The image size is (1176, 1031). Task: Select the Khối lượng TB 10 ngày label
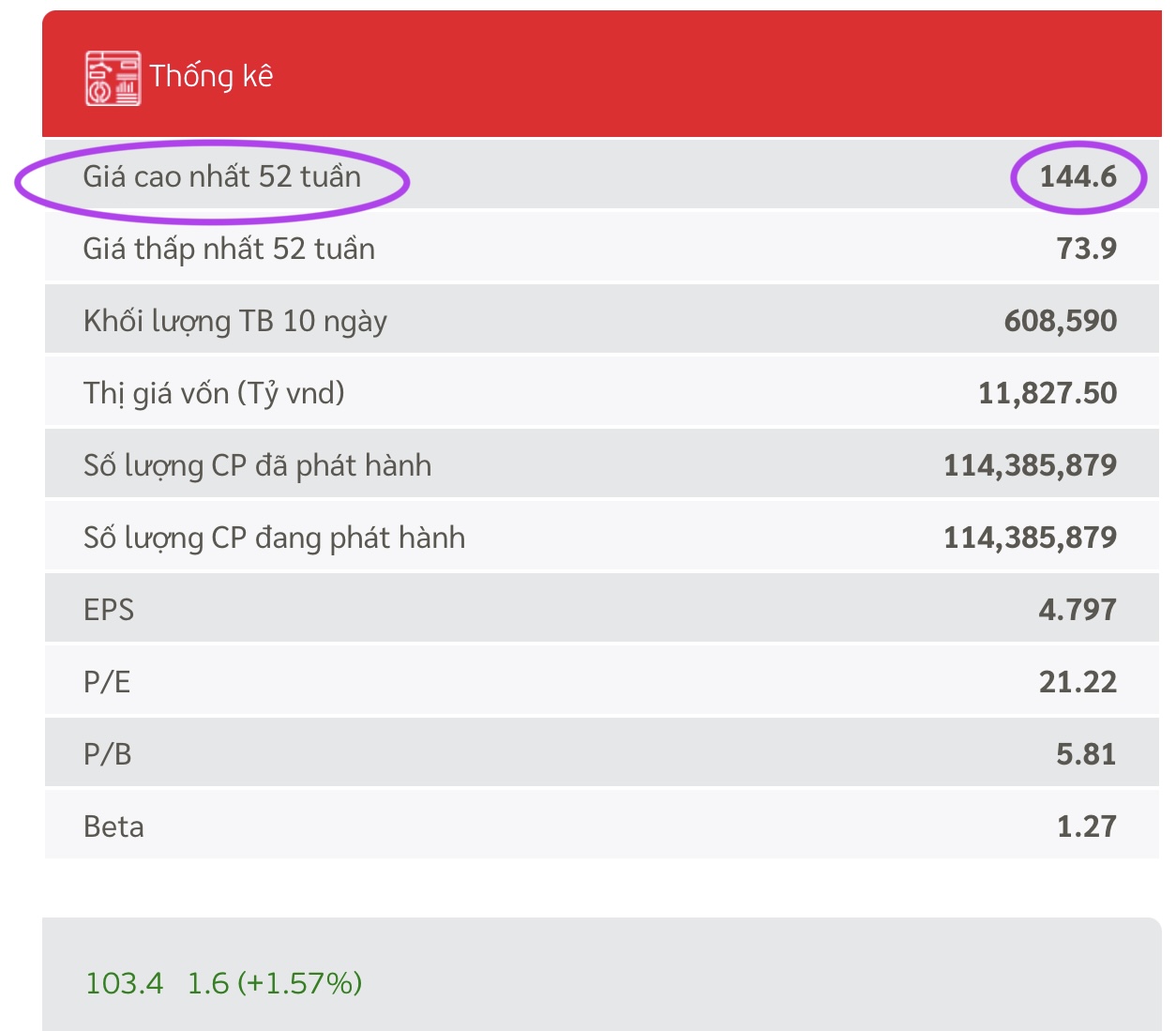coord(234,321)
